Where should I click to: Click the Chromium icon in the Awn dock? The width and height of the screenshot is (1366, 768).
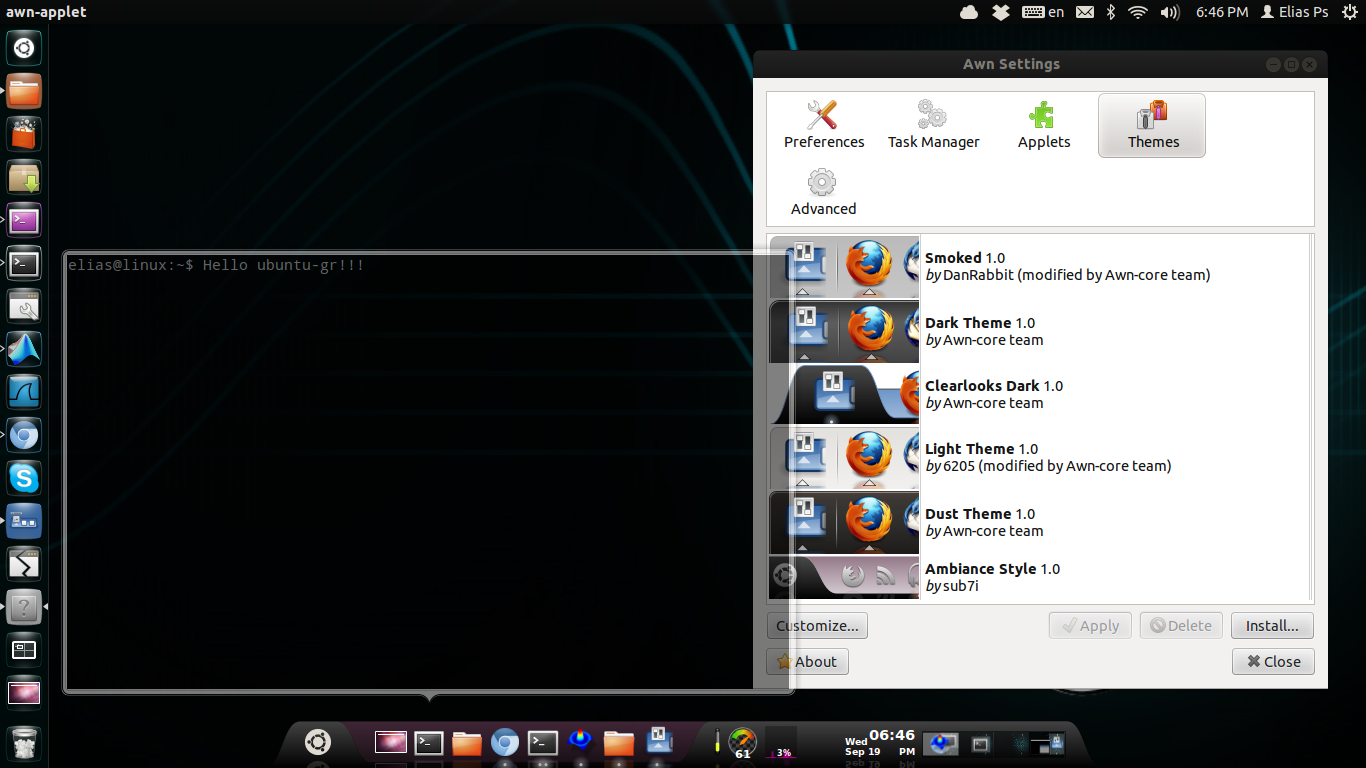505,743
